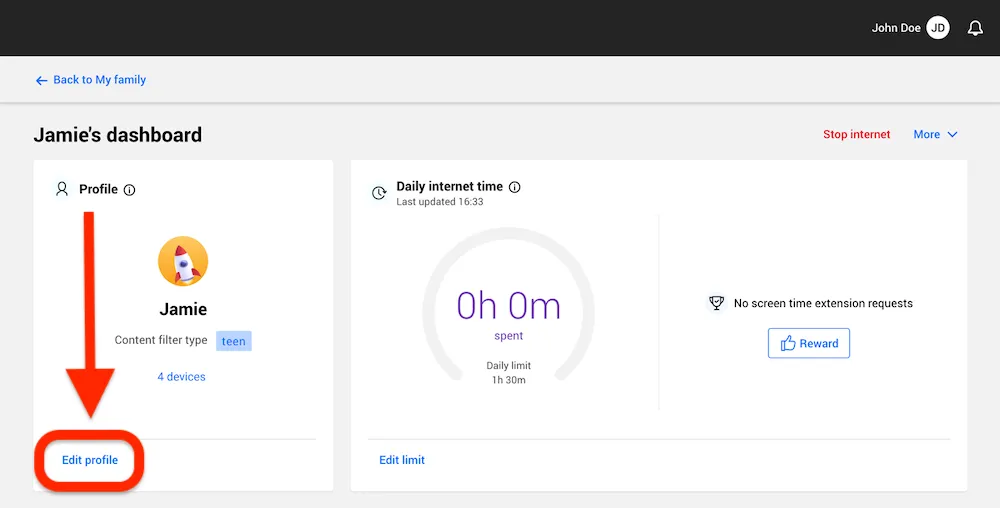Click the 0h 0m time spent gauge
Screen dimensions: 1000x508
tap(508, 306)
